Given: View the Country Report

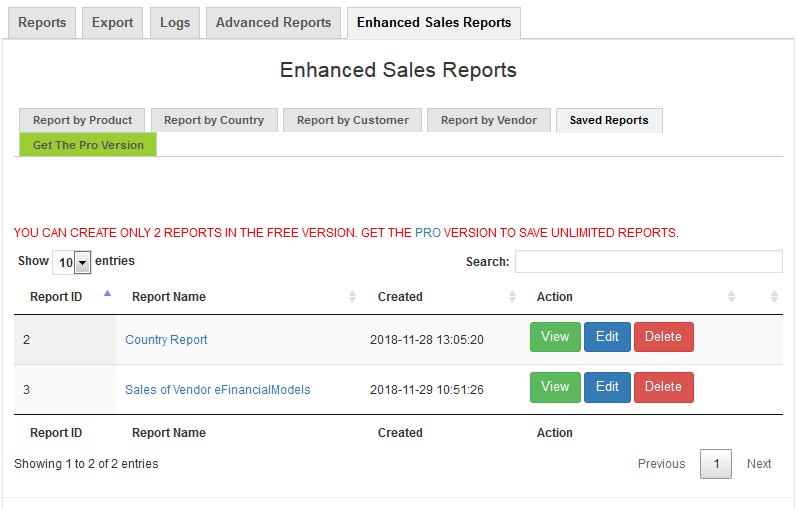Looking at the screenshot, I should 555,337.
